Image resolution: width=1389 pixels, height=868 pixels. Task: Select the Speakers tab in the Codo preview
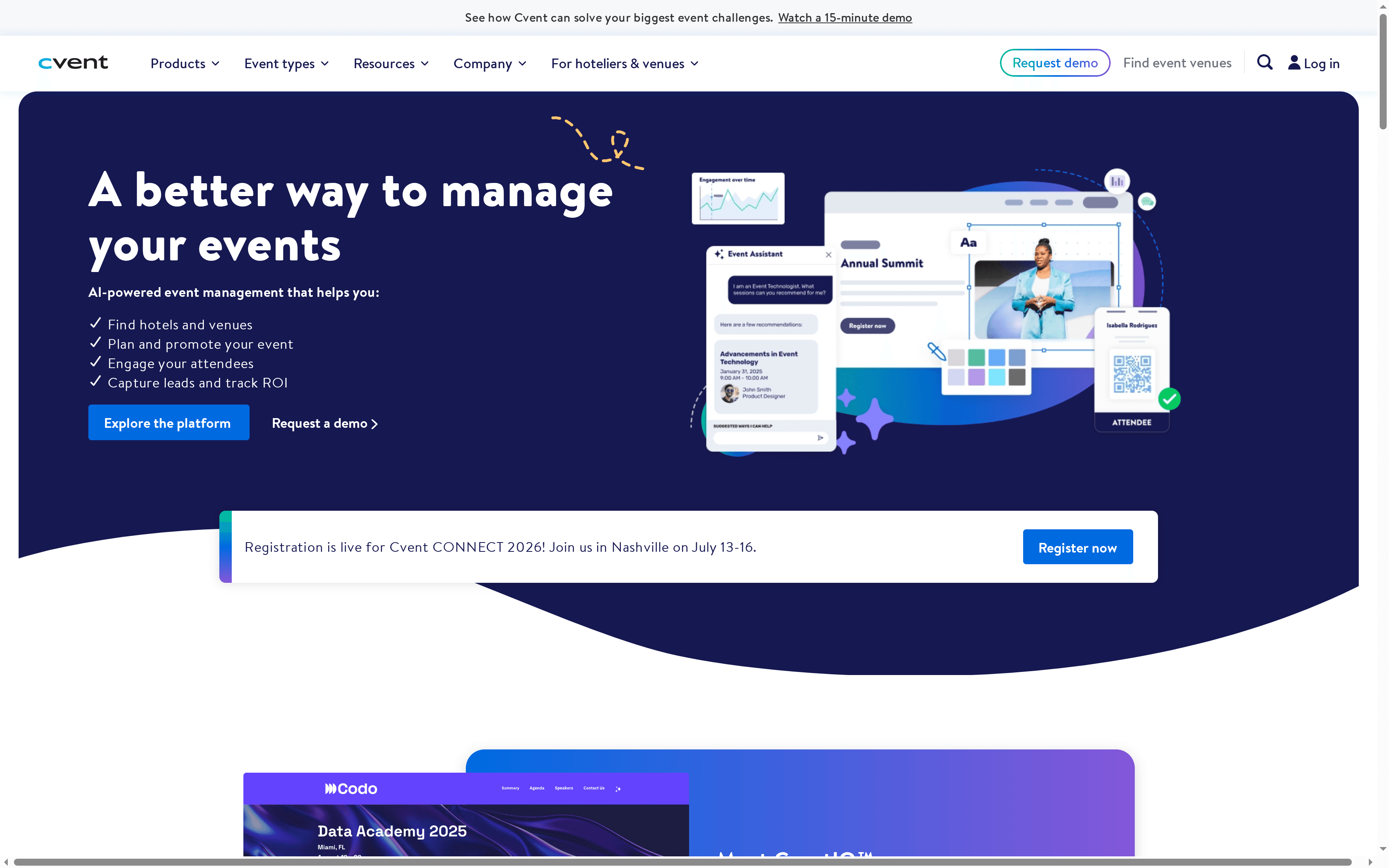(x=564, y=788)
